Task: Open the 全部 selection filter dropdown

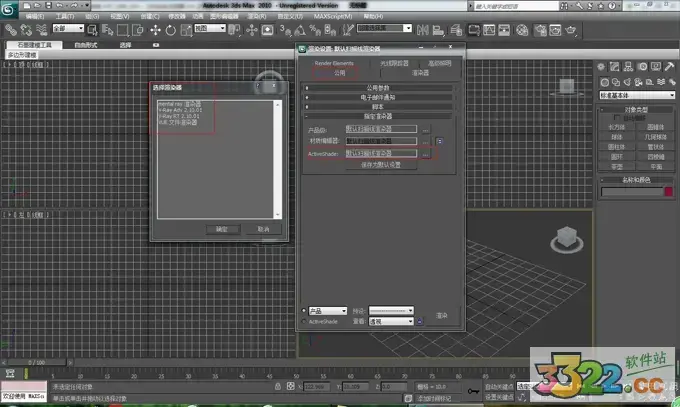Action: (68, 28)
